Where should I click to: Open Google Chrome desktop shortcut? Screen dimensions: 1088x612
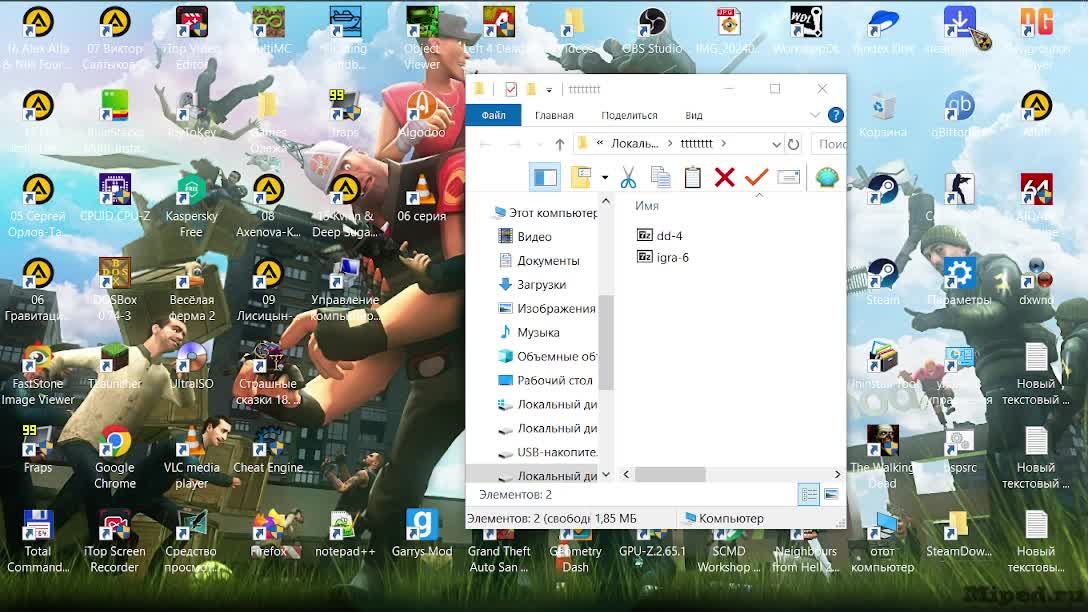click(x=115, y=458)
